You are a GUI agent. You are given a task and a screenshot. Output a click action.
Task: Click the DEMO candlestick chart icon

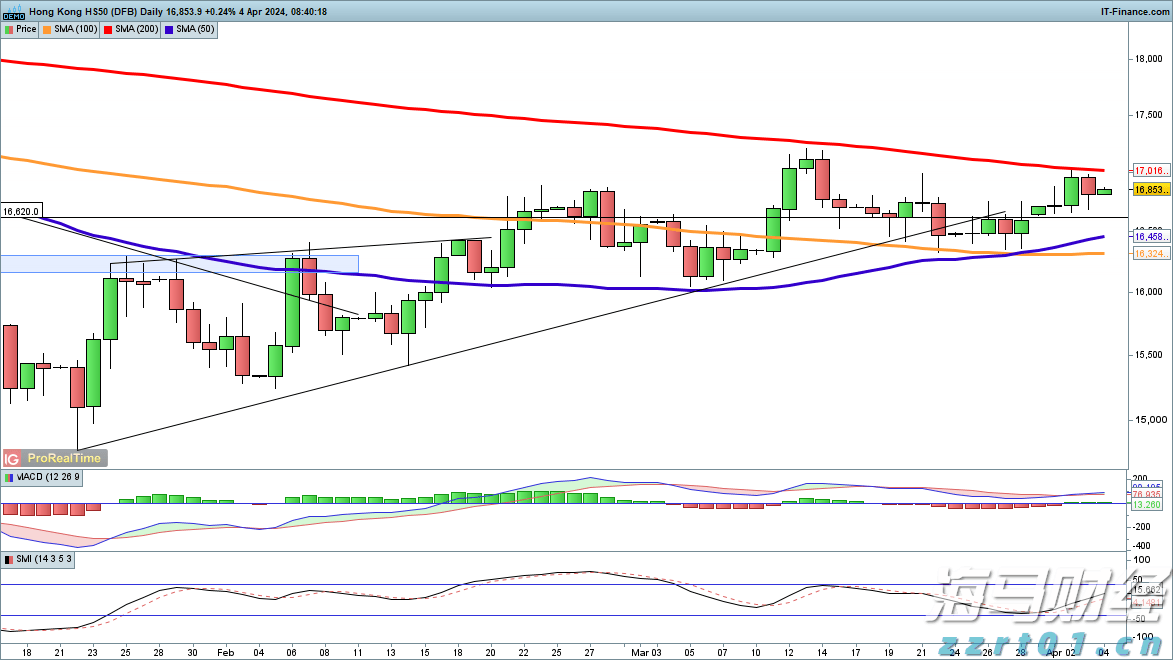13,11
